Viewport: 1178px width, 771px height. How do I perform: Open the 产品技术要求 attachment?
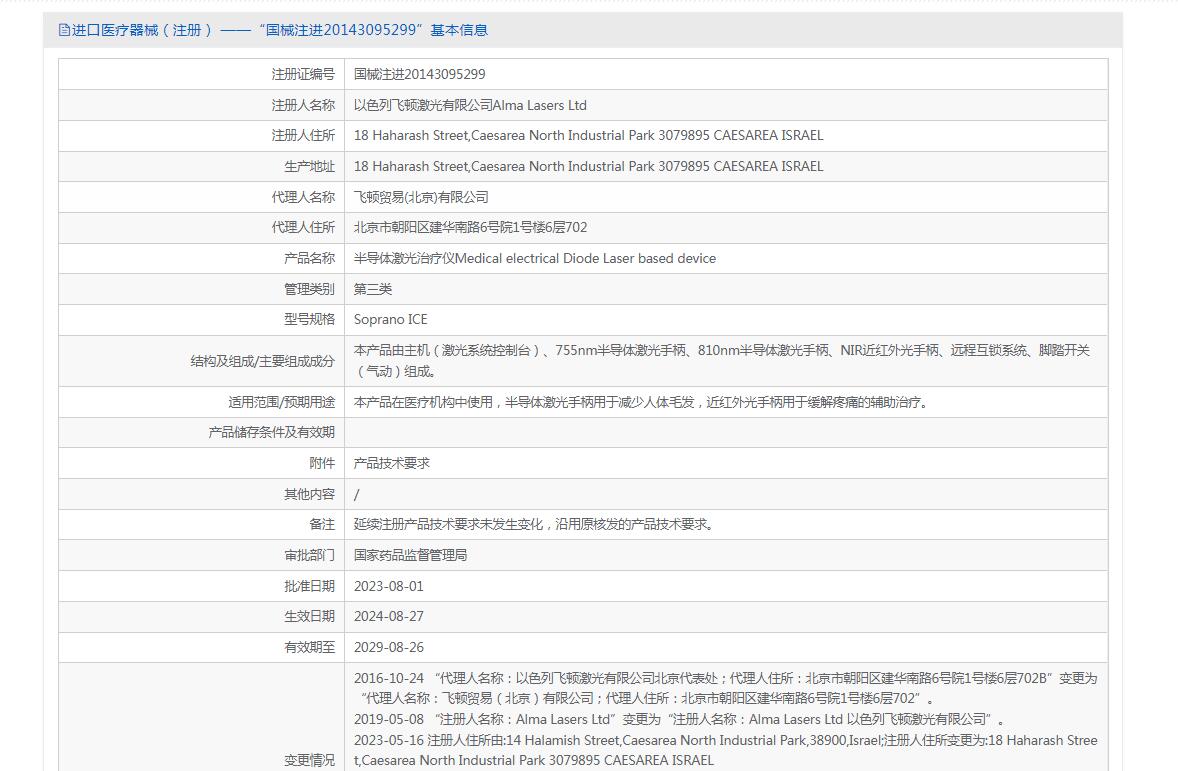pos(391,463)
